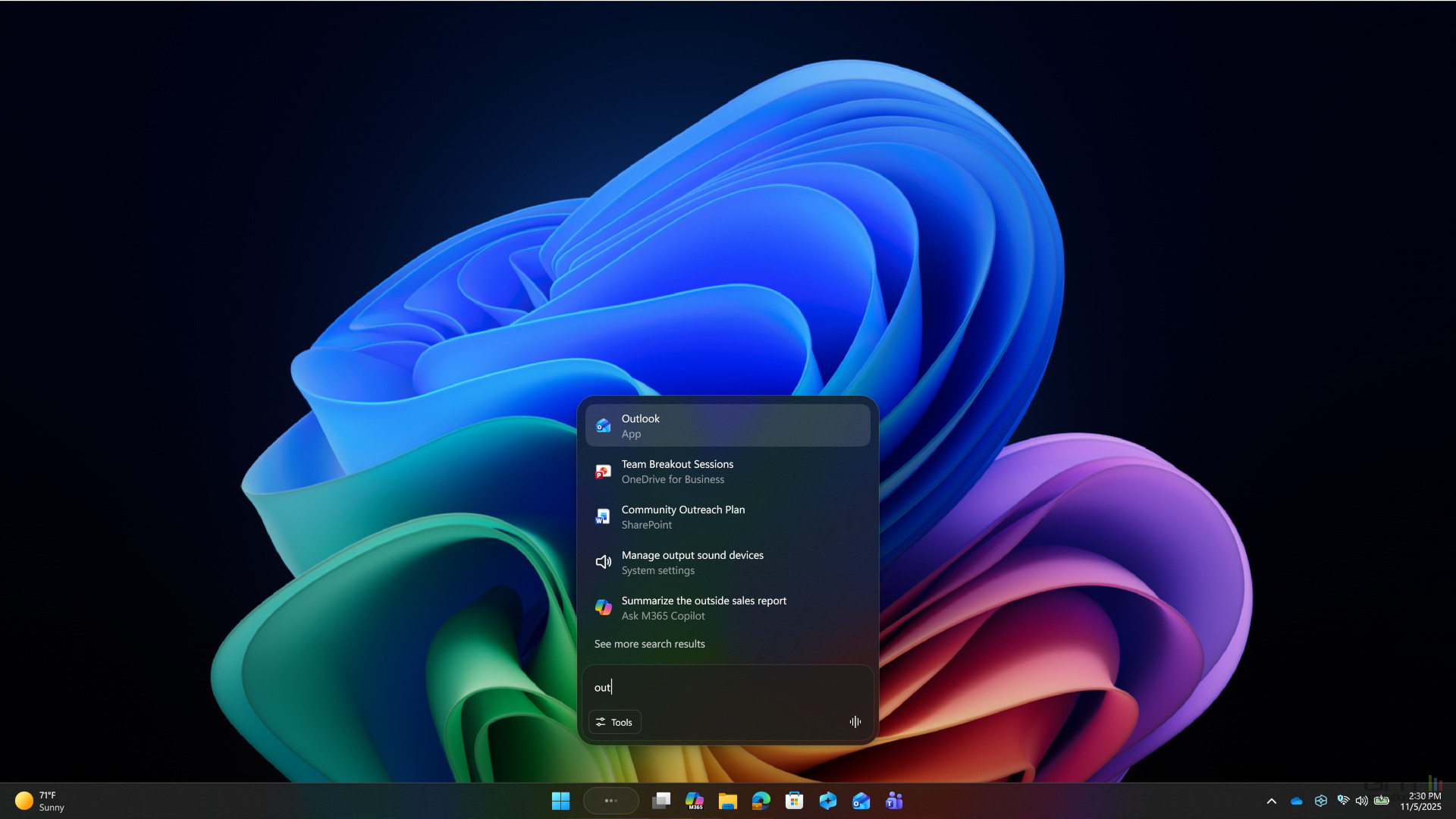Image resolution: width=1456 pixels, height=819 pixels.
Task: Open the Outlook app from search results
Action: [726, 425]
